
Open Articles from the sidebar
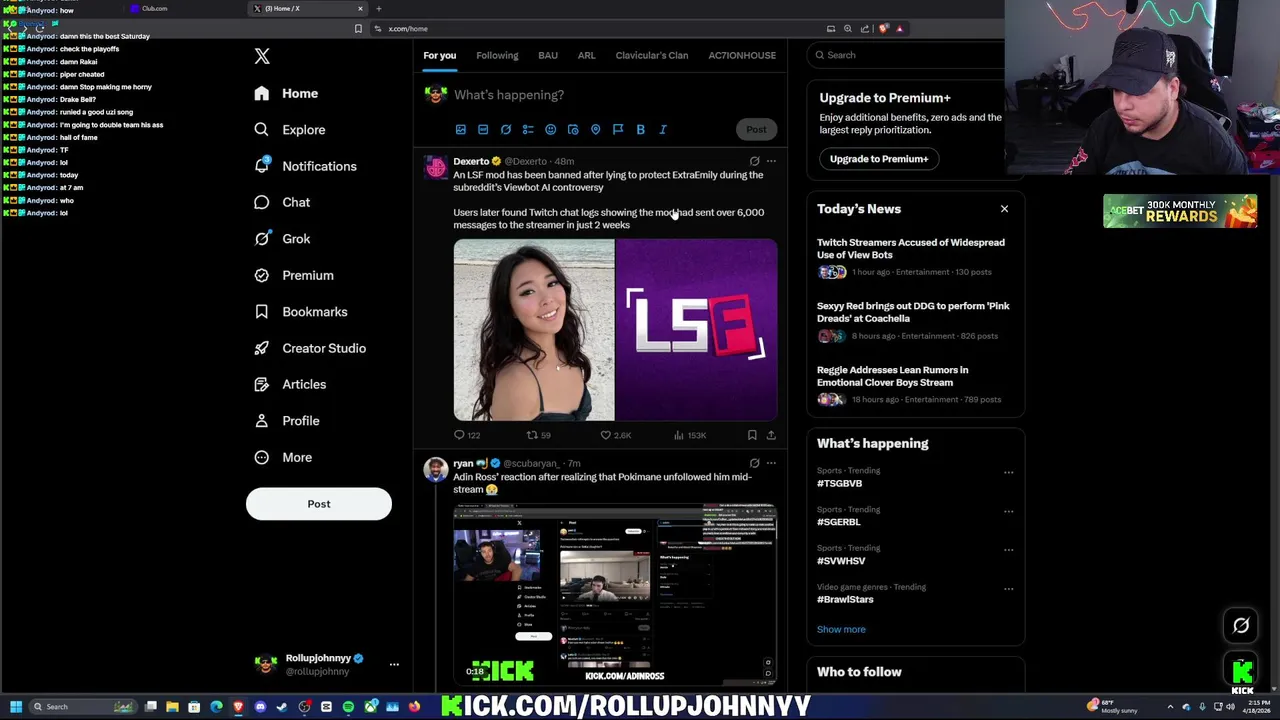[290, 384]
